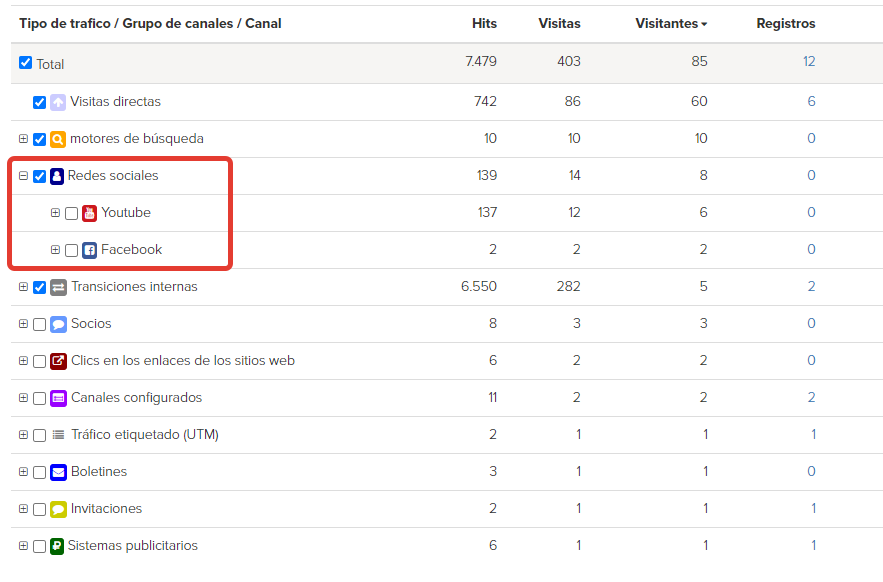Click the orange search engines magnifier icon
Image resolution: width=883 pixels, height=582 pixels.
[57, 139]
